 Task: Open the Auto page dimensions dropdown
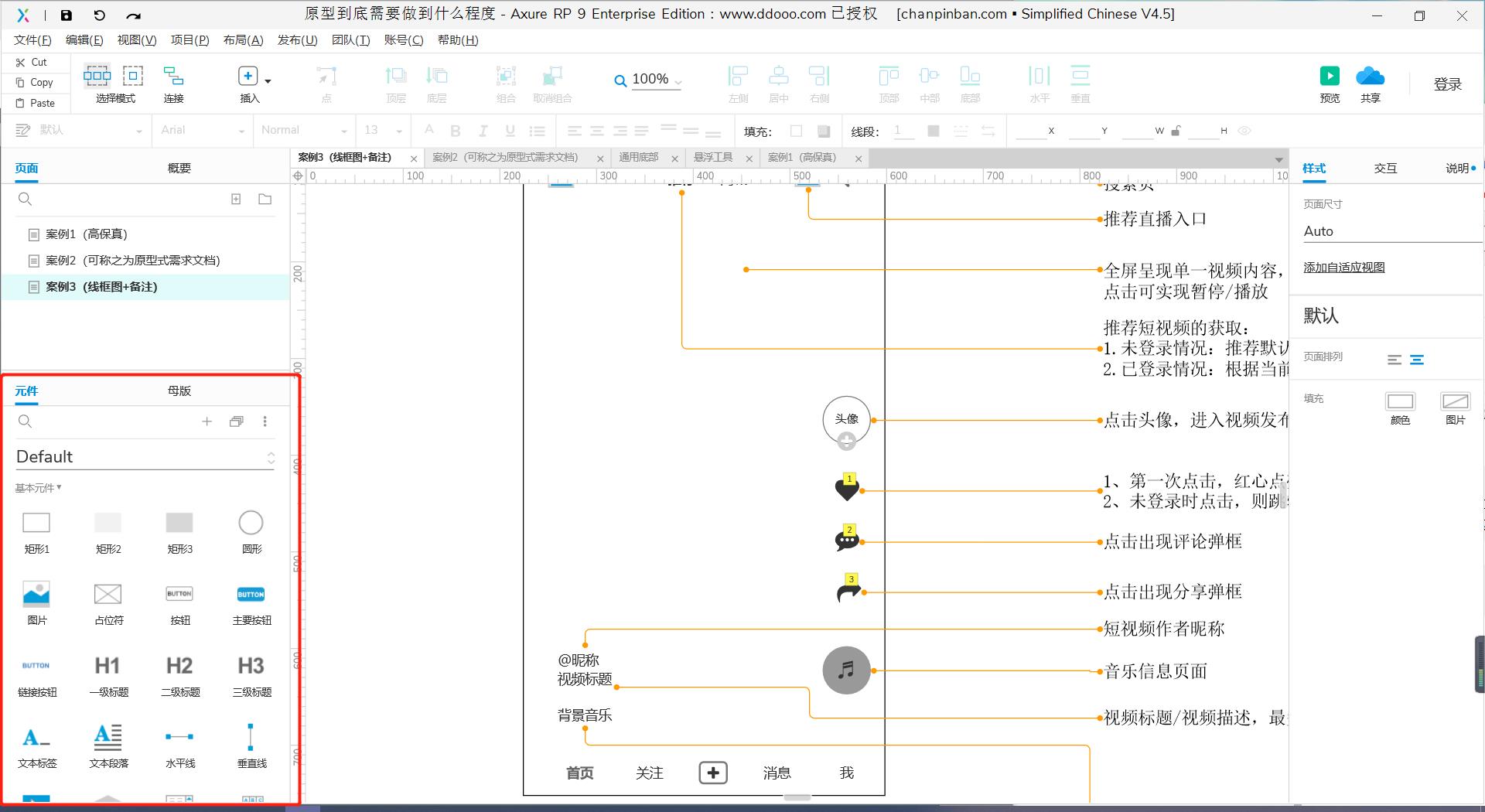(1392, 231)
